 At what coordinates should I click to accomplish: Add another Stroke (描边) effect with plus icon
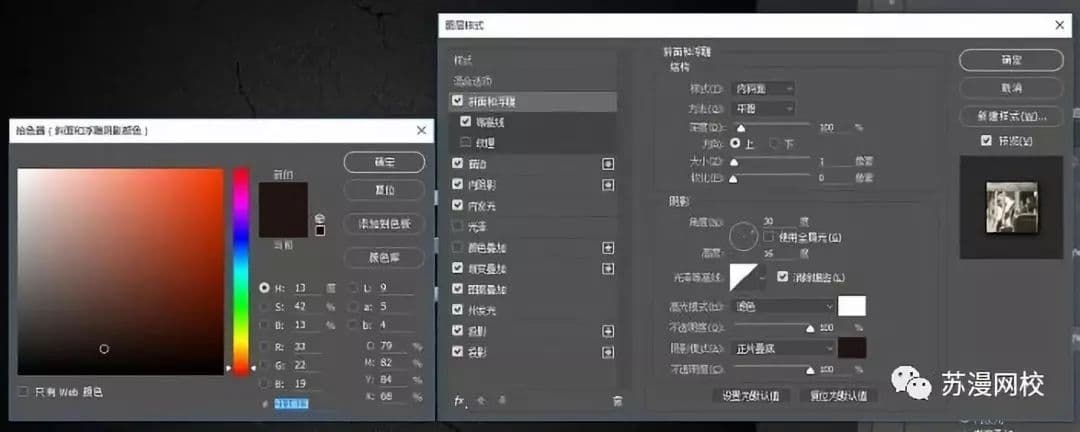point(608,164)
